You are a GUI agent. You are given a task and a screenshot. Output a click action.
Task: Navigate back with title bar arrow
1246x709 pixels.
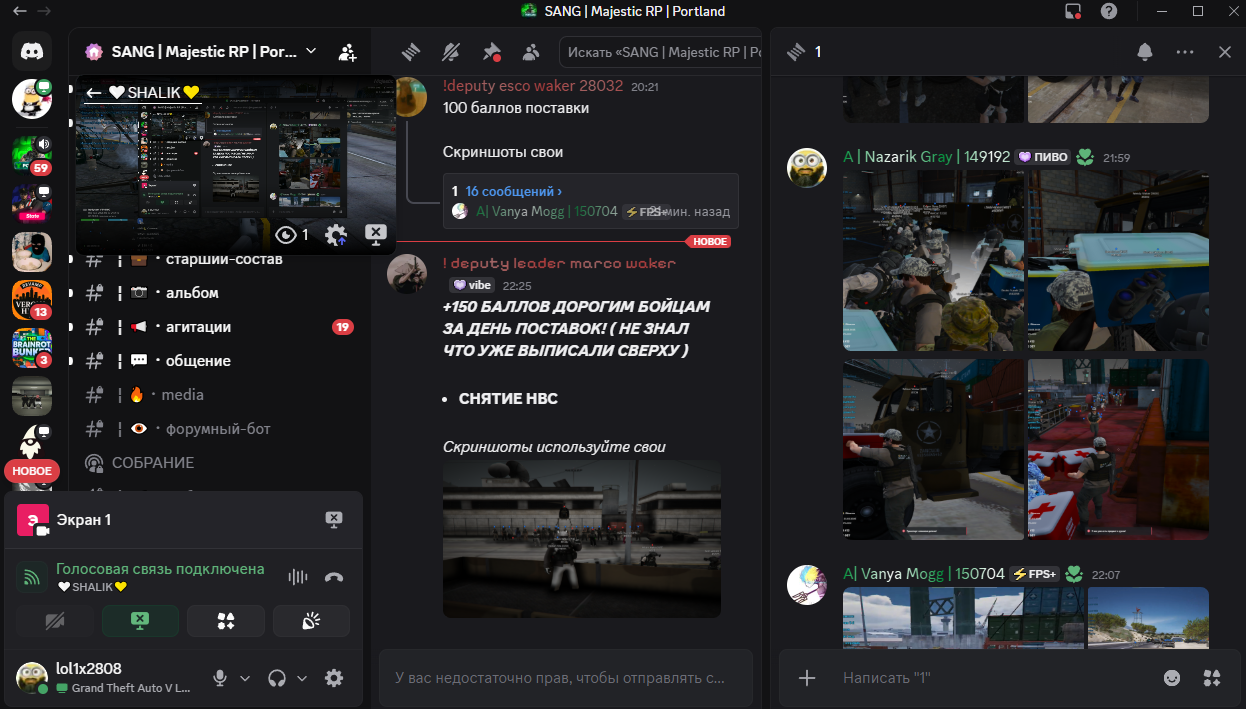(20, 11)
